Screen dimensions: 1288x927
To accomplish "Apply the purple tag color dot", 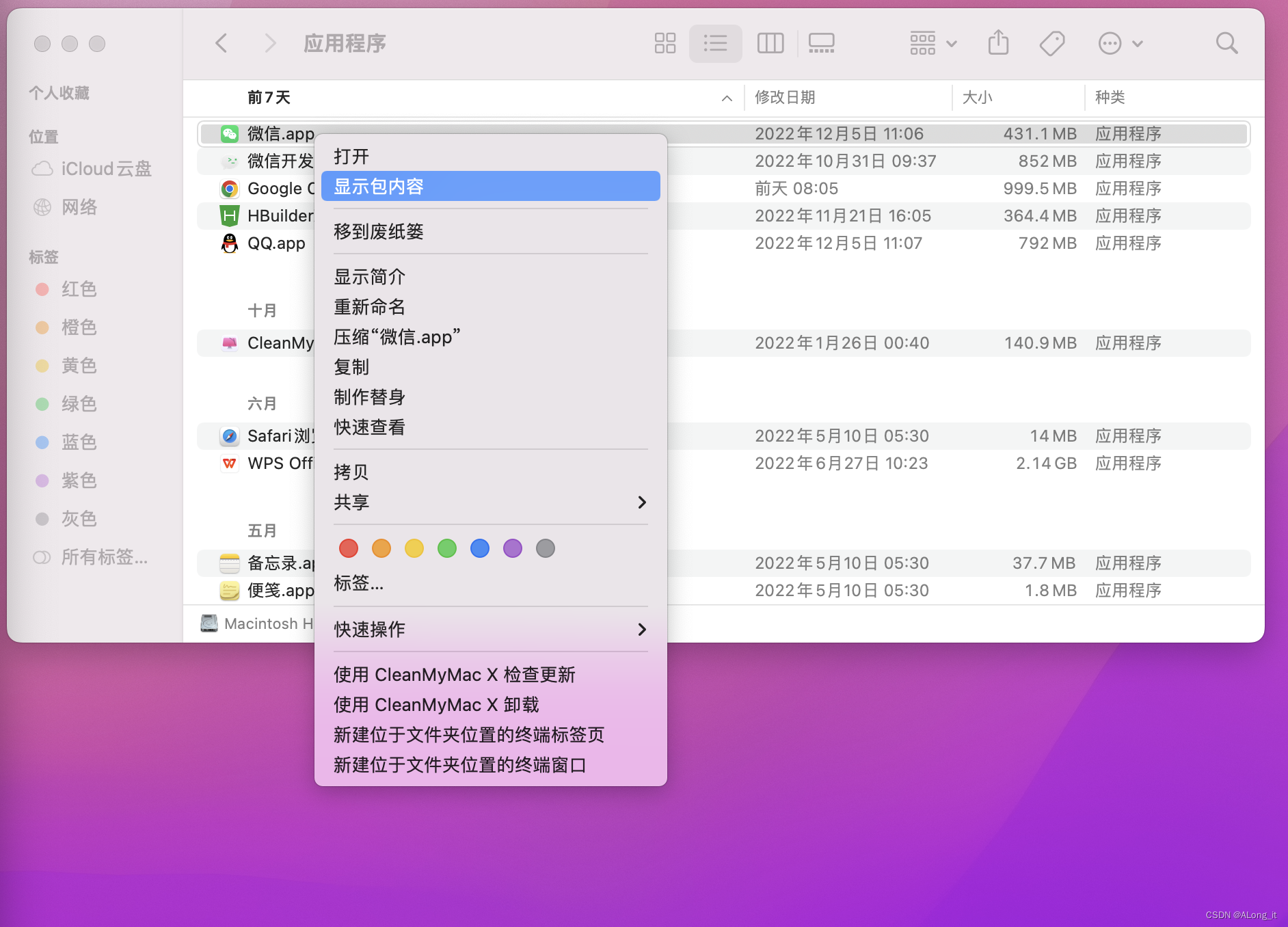I will coord(513,548).
